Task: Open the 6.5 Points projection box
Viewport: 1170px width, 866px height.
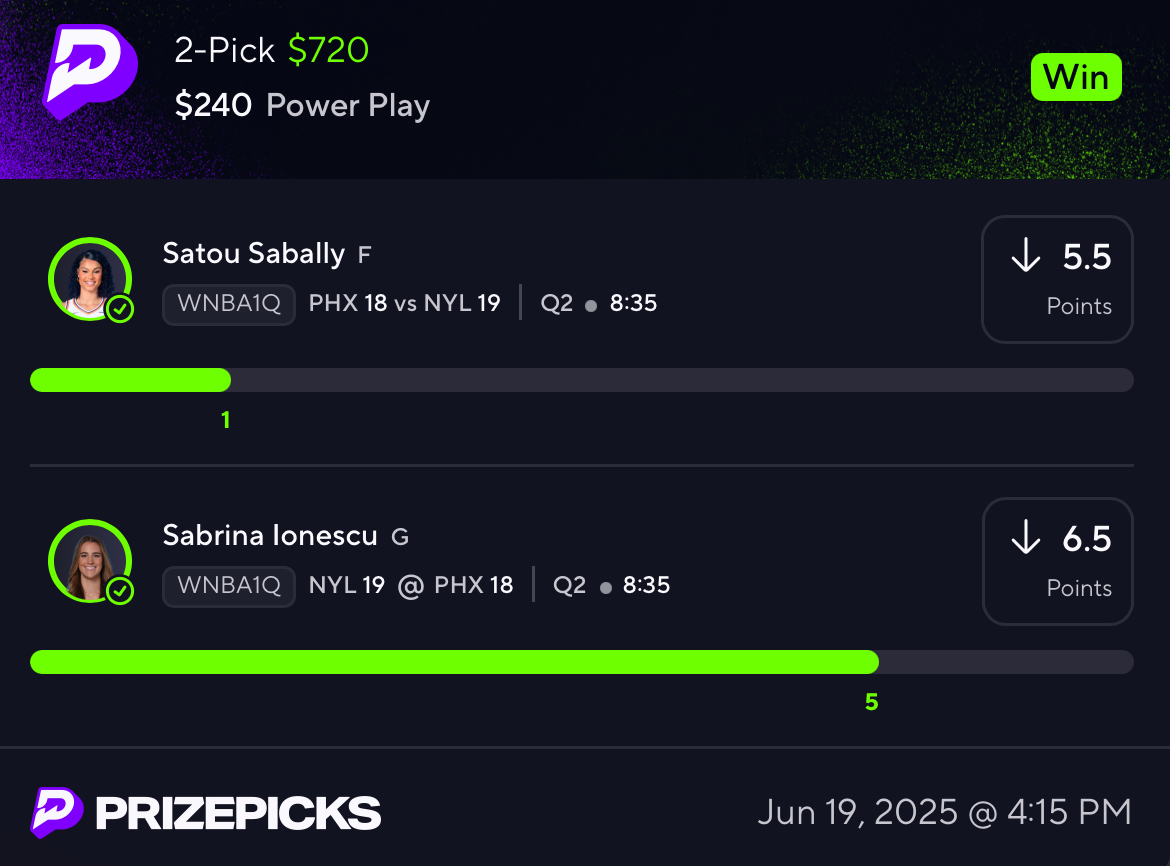Action: pyautogui.click(x=1057, y=562)
